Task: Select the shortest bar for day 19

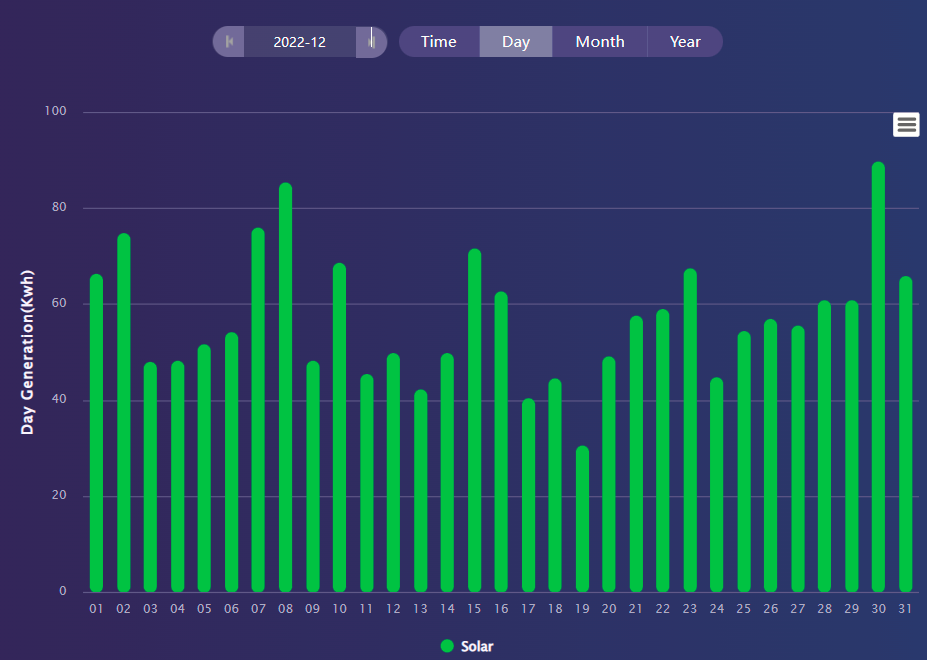Action: coord(582,520)
